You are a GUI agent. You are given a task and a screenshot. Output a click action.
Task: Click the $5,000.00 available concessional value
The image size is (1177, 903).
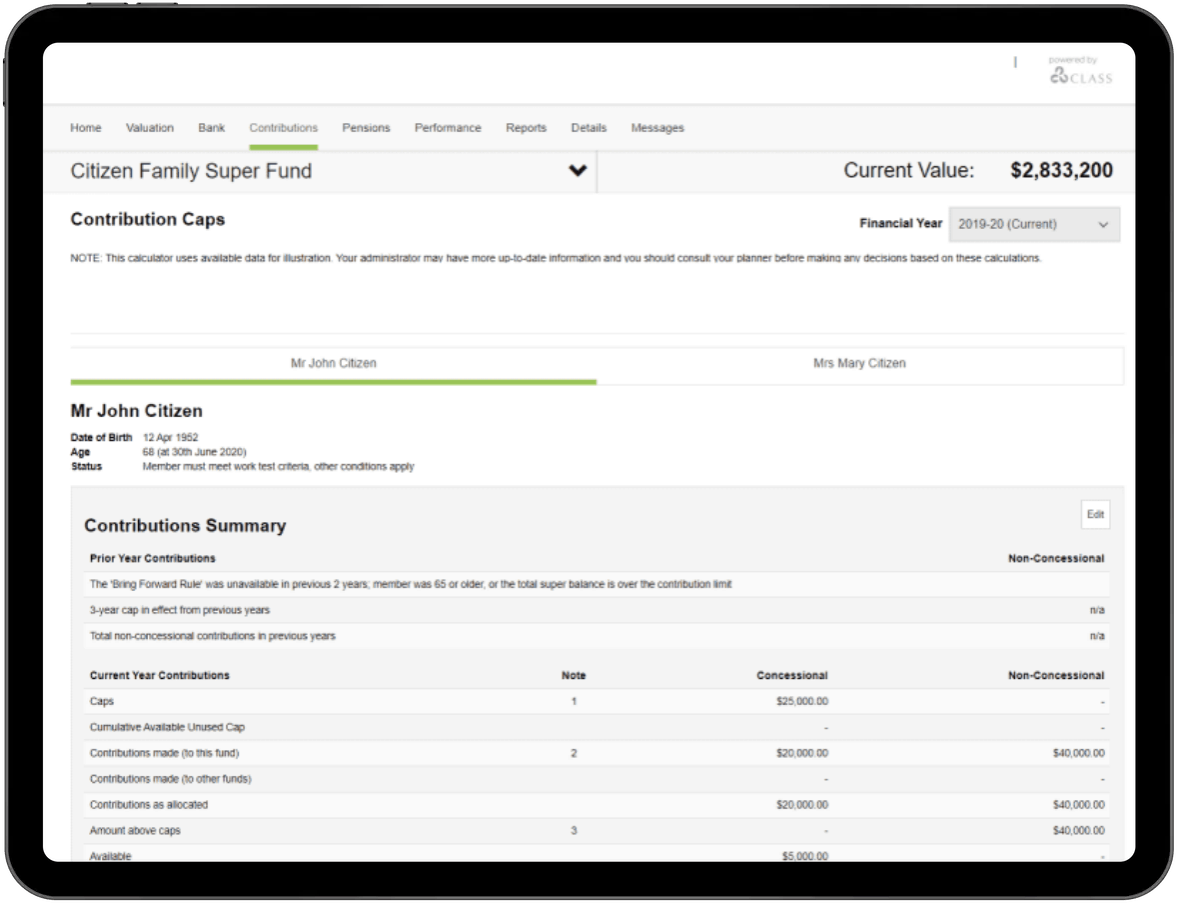point(805,856)
